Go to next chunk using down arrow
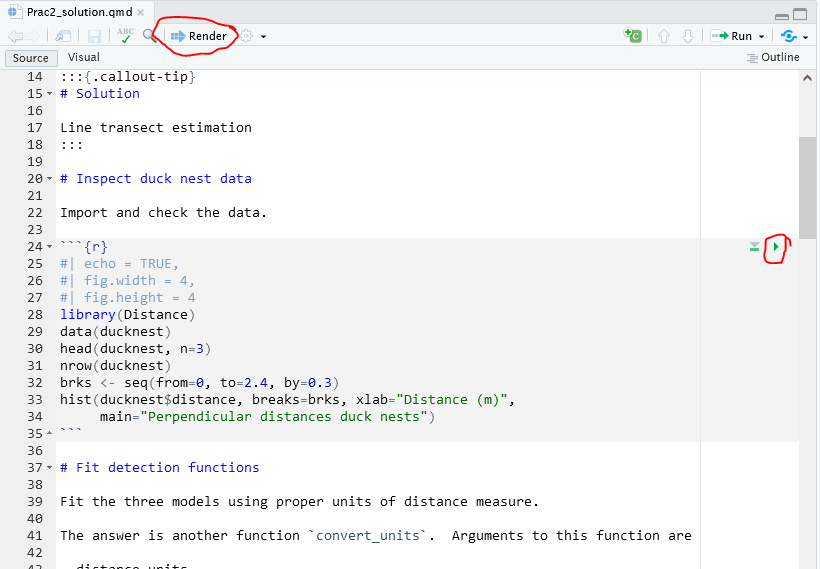 pyautogui.click(x=688, y=36)
